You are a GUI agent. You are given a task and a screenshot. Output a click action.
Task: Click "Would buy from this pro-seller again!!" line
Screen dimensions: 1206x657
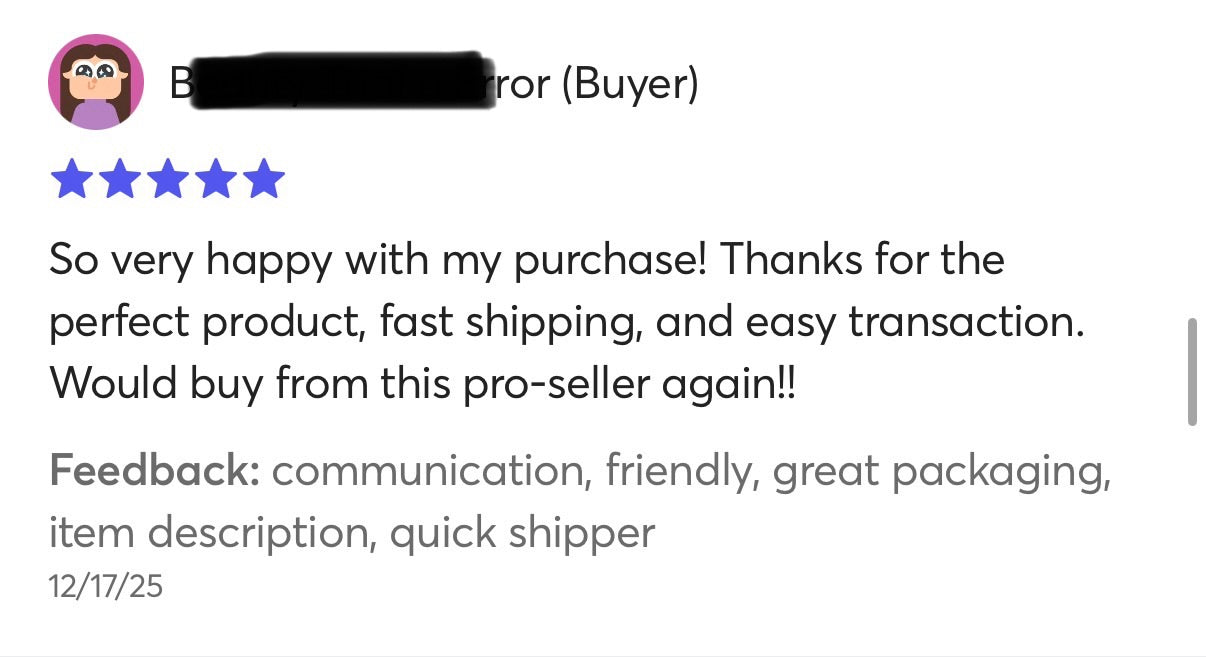423,384
